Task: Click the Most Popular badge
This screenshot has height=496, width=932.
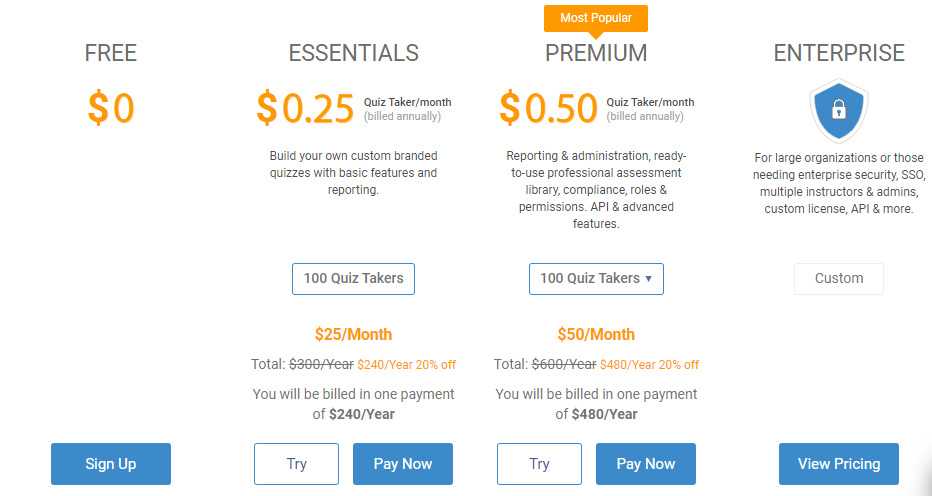Action: point(596,18)
